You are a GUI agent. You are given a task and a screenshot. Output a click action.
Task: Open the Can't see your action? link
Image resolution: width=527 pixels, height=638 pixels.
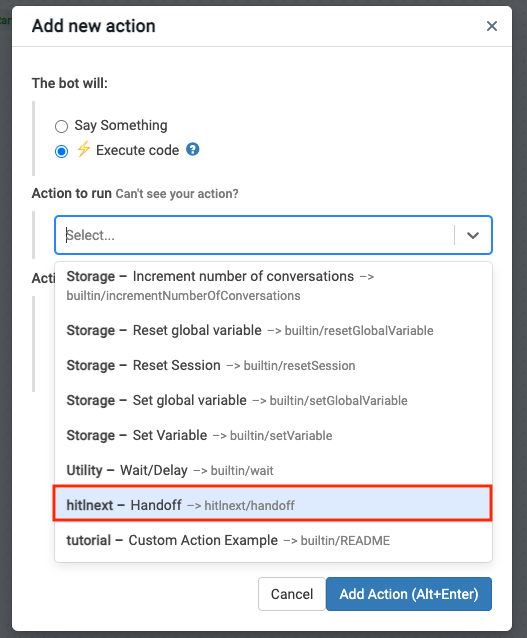point(177,194)
